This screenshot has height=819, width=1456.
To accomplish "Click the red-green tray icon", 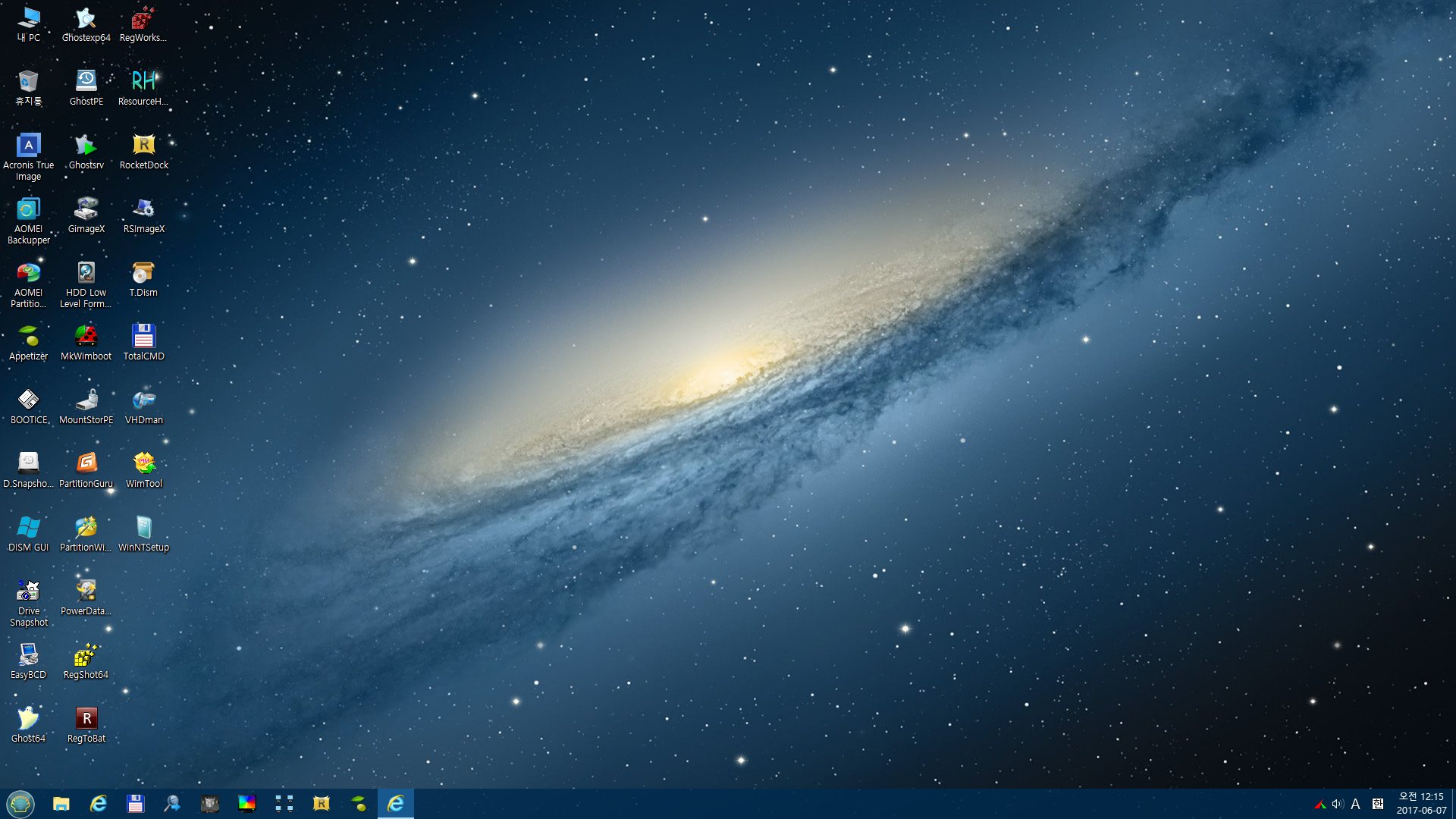I will tap(1319, 804).
